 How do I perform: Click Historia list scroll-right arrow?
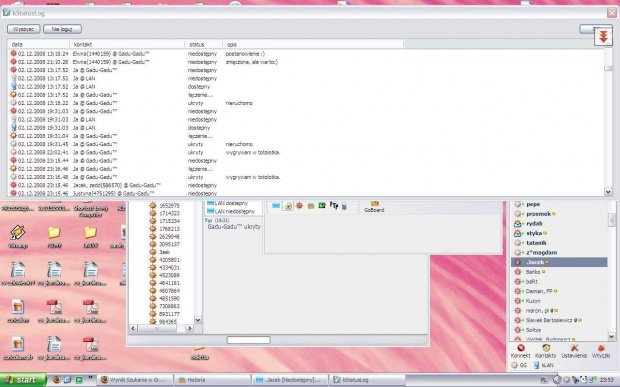(189, 328)
